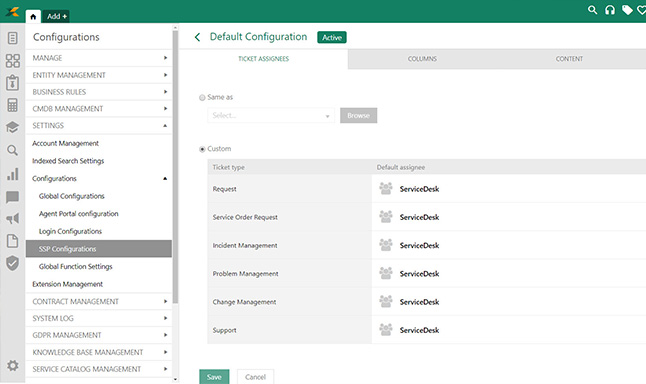This screenshot has width=646, height=384.
Task: Expand the ENTITY MANAGEMENT section
Action: [x=98, y=75]
